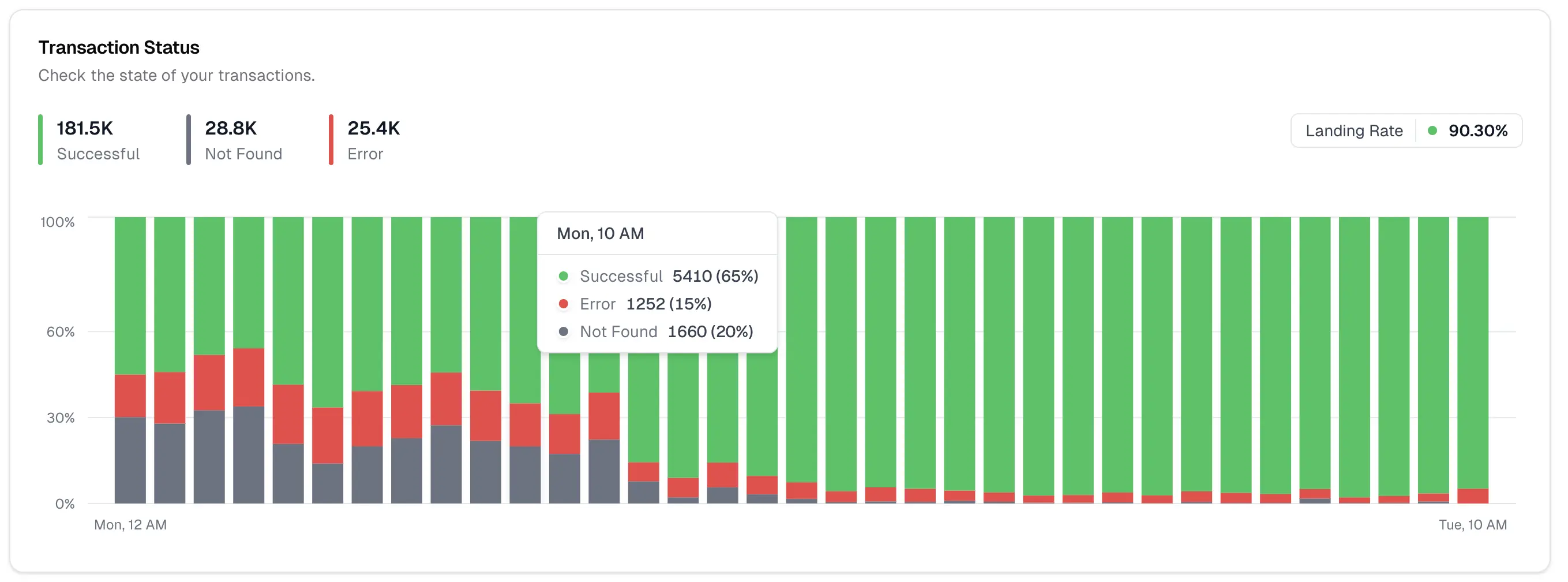Screen dimensions: 1568x582
Task: Click the red Error legend indicator
Action: 331,139
